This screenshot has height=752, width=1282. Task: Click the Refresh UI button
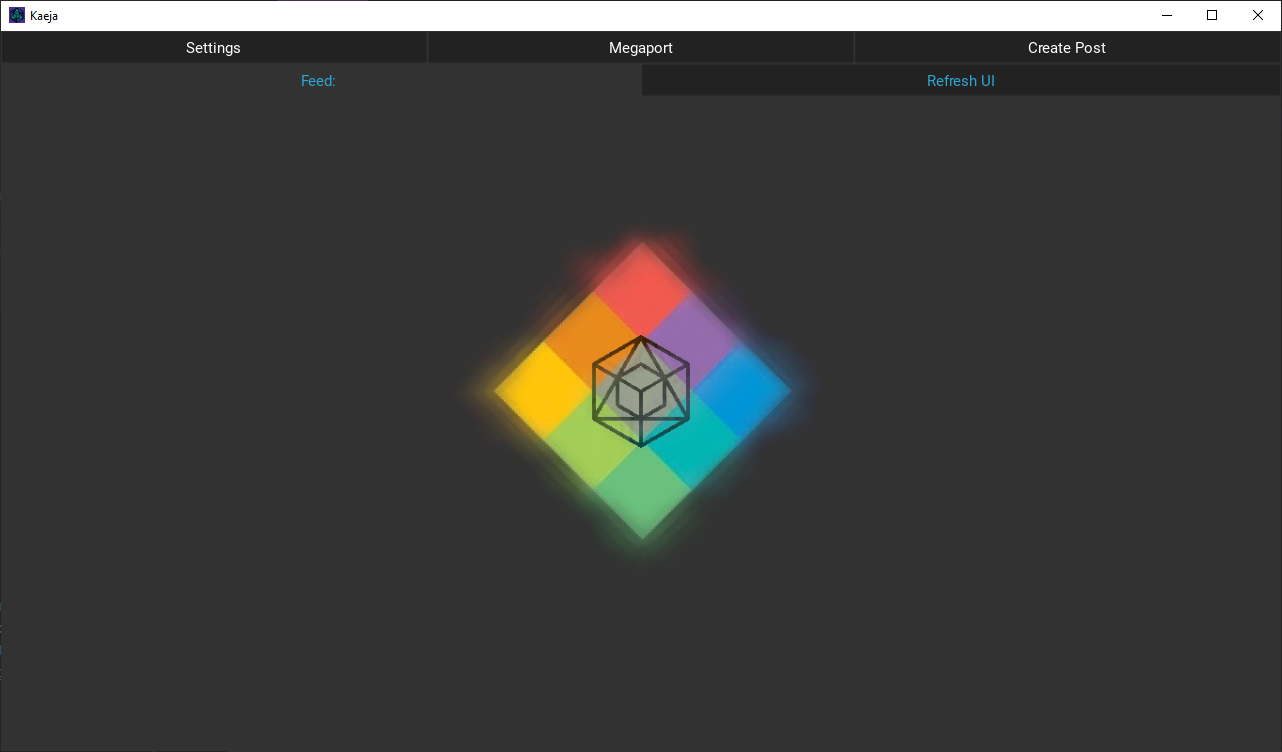click(960, 80)
